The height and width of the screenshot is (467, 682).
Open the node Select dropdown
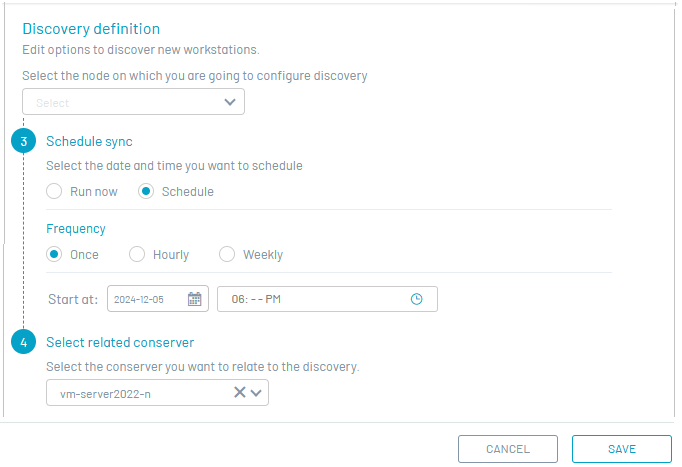[x=133, y=102]
